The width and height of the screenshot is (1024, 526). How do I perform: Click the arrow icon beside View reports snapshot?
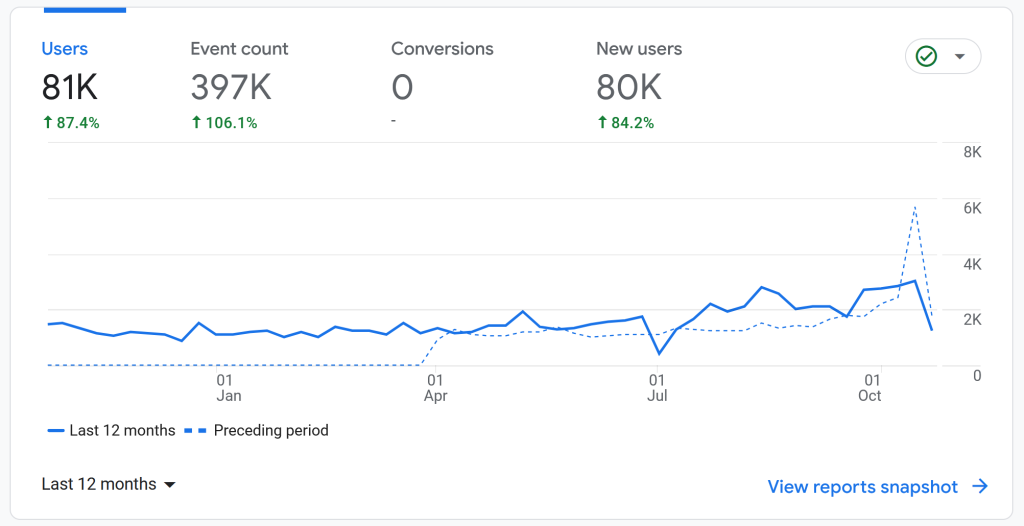980,487
